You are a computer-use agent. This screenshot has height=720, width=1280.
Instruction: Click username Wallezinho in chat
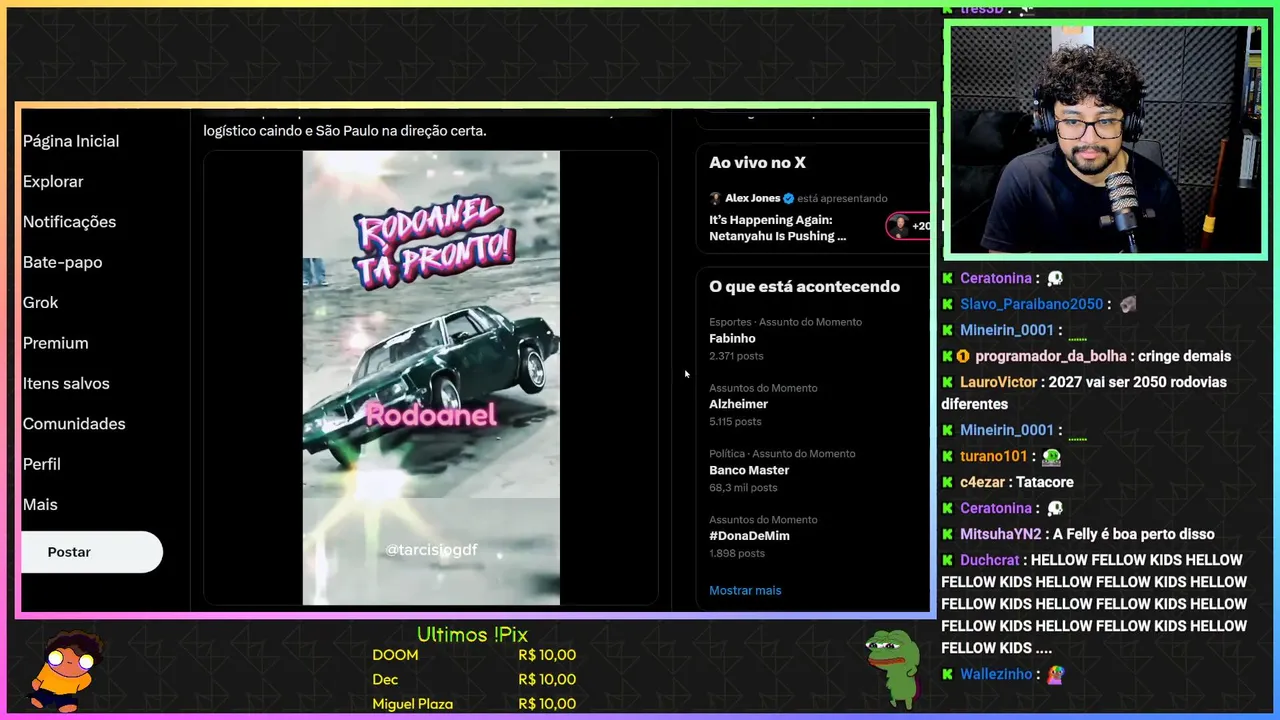996,674
